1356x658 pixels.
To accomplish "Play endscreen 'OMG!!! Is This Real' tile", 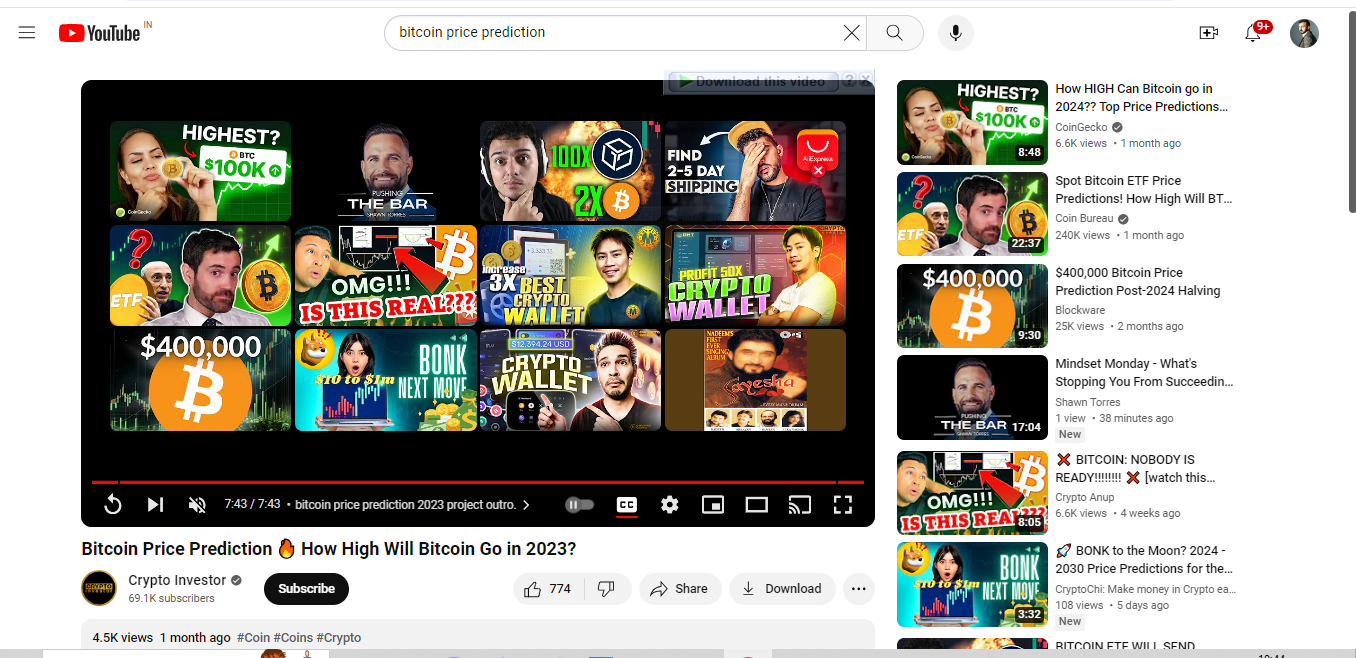I will click(385, 275).
